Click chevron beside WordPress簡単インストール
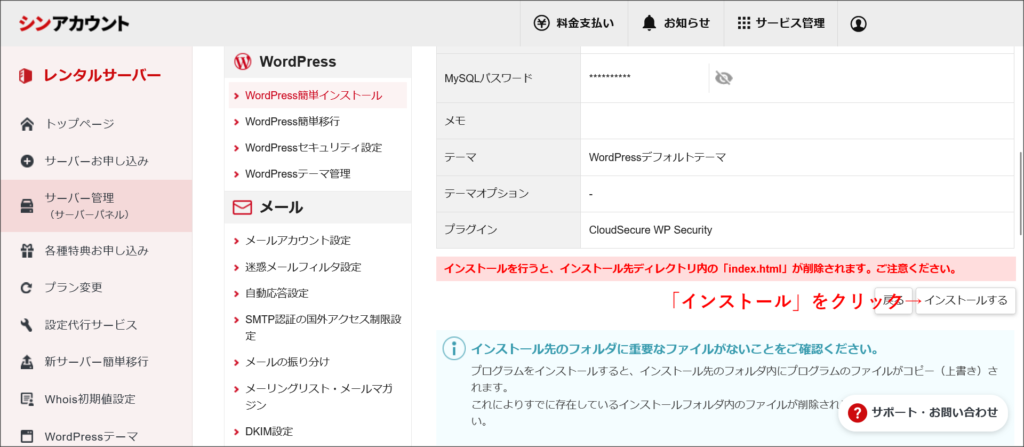 [x=236, y=95]
